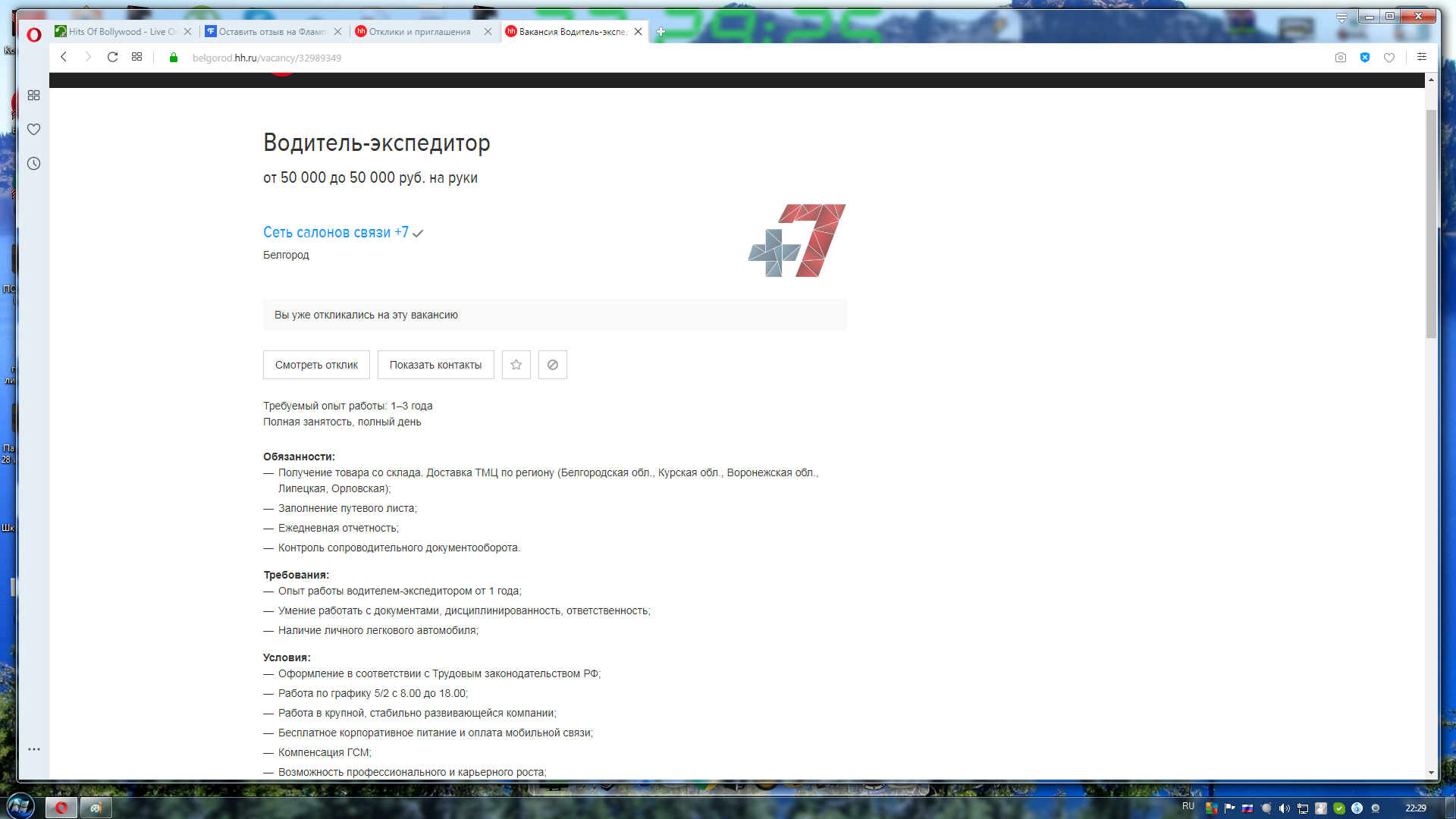Image resolution: width=1456 pixels, height=819 pixels.
Task: Open the network tray icon
Action: pyautogui.click(x=1303, y=808)
